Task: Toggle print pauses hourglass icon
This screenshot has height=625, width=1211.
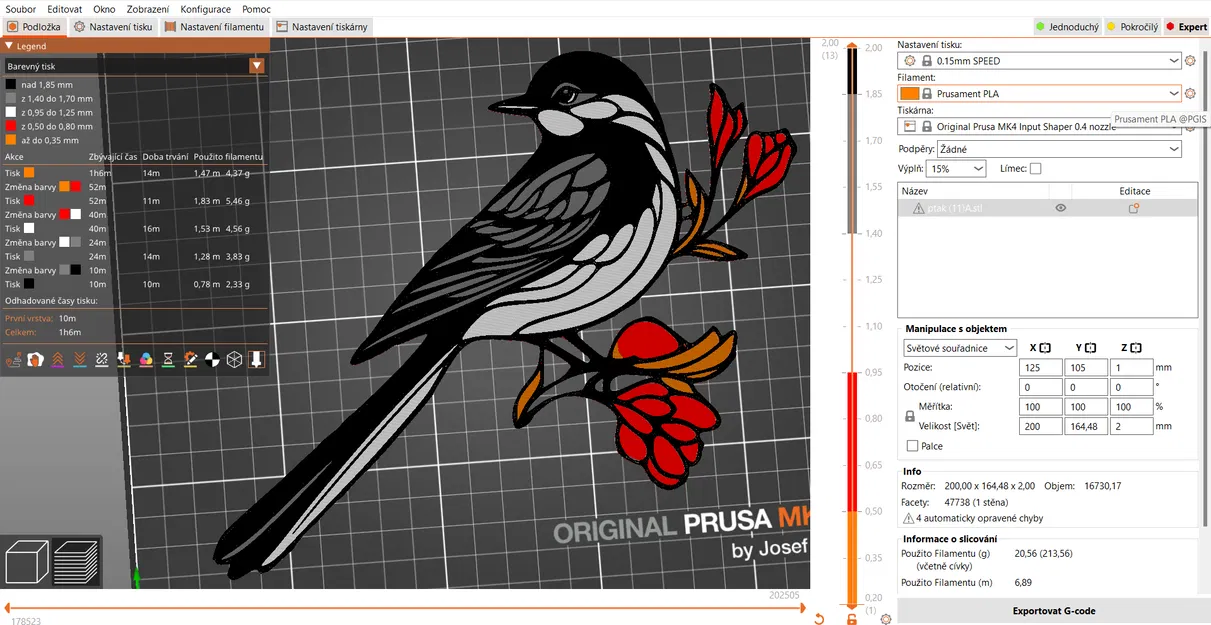Action: pyautogui.click(x=168, y=359)
